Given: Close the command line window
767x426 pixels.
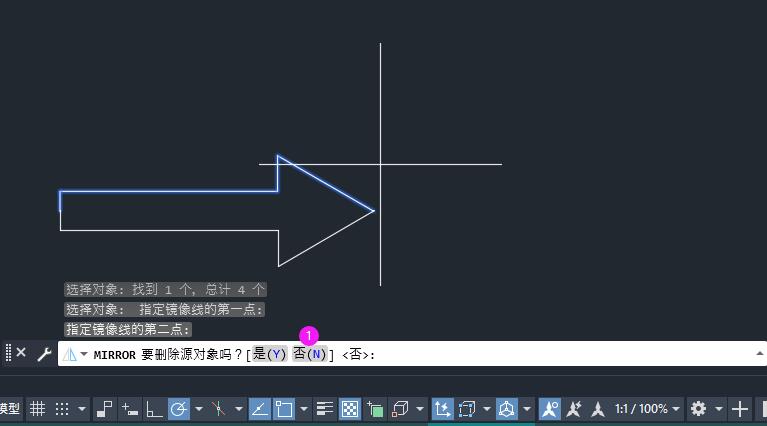Looking at the screenshot, I should pos(21,353).
